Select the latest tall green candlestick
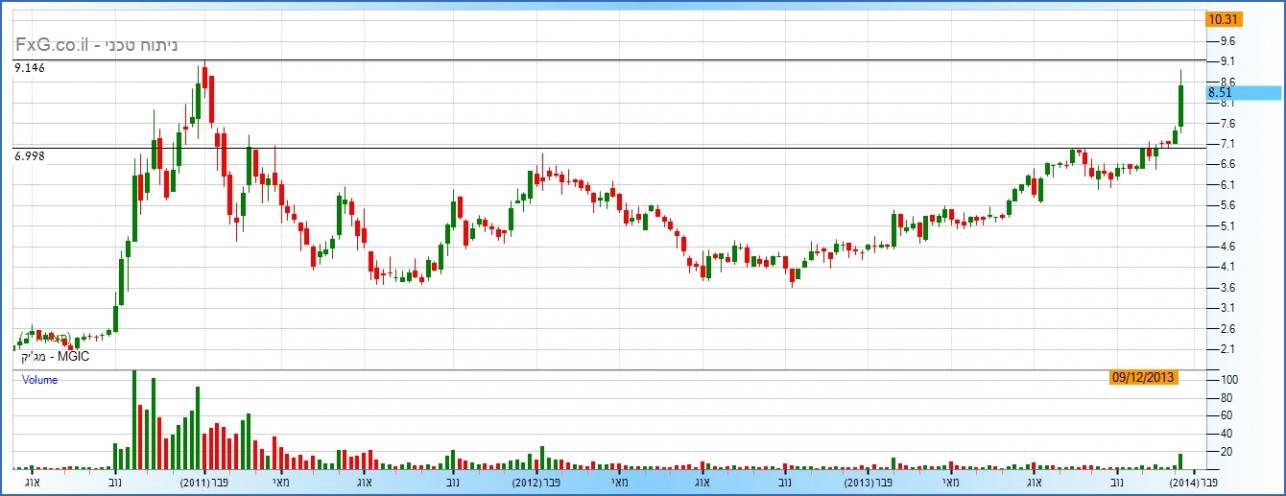Screen dimensions: 1286x496 click(1181, 105)
